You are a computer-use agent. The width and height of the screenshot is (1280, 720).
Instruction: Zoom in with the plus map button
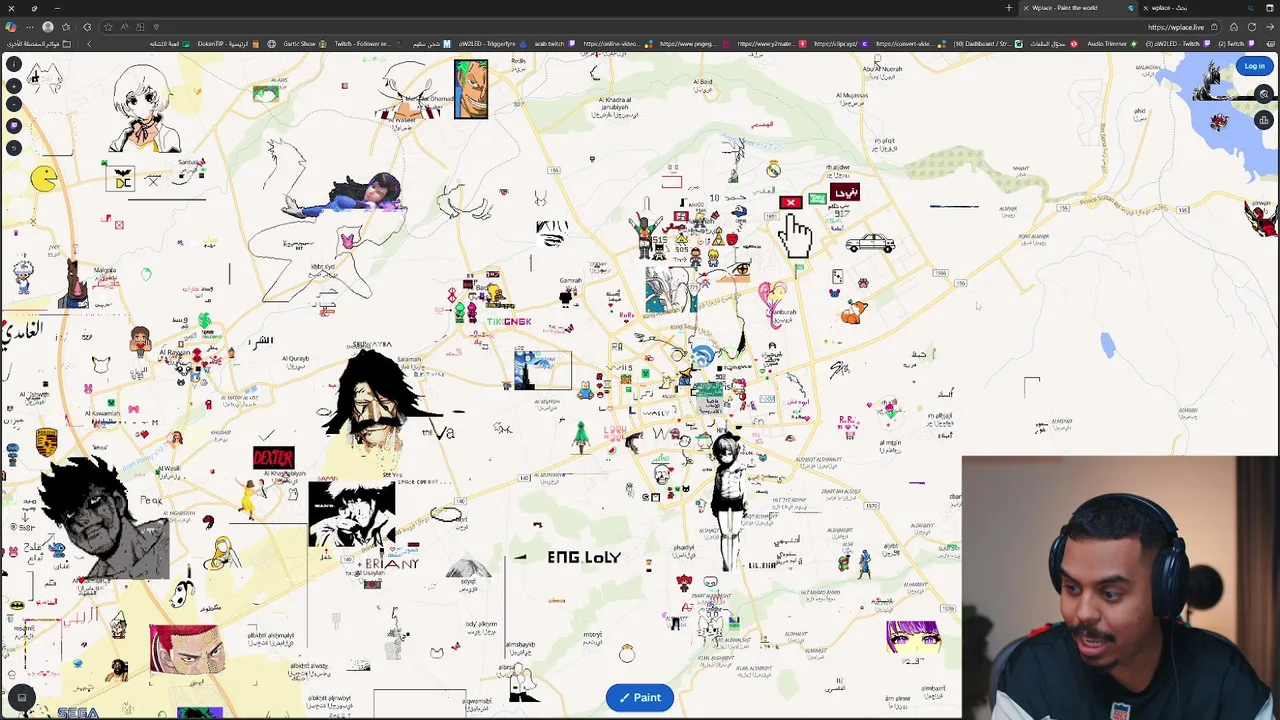14,86
